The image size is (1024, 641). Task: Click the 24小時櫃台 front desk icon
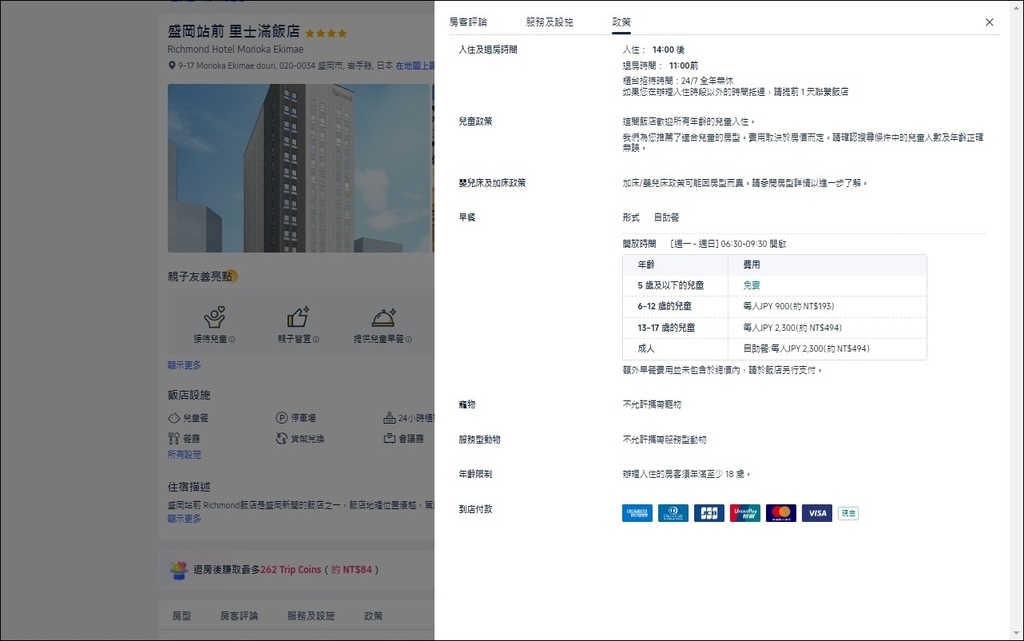[389, 418]
